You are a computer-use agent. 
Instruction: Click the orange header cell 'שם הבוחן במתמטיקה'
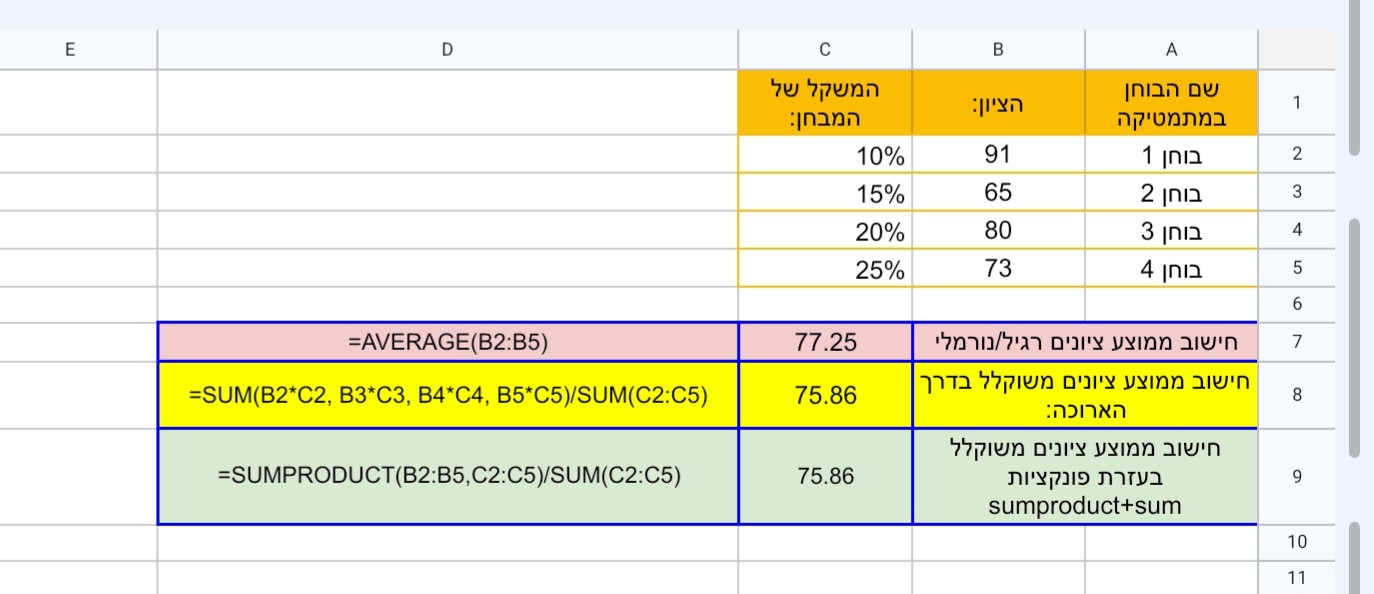1170,102
